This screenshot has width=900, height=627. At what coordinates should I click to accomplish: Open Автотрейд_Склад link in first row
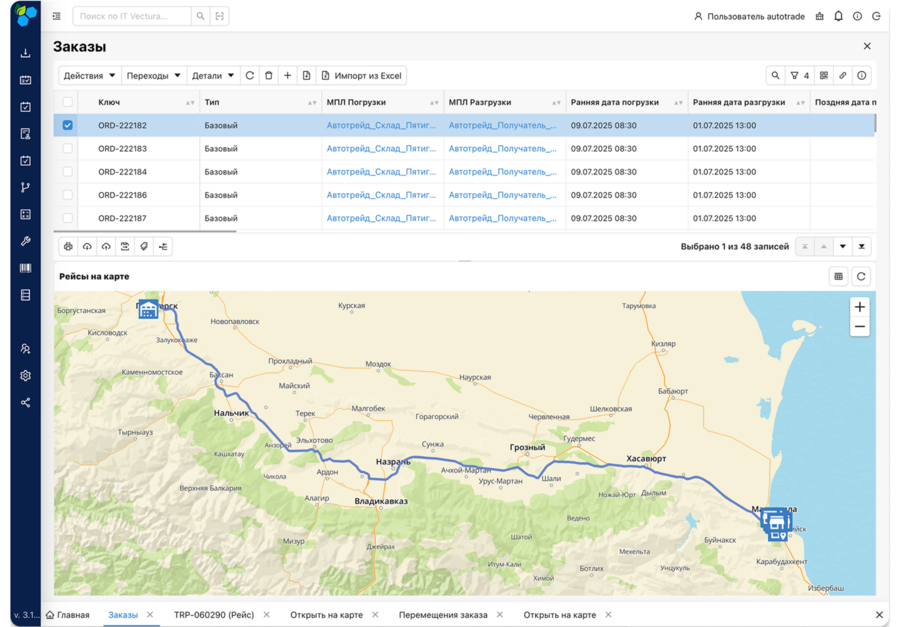pyautogui.click(x=381, y=126)
